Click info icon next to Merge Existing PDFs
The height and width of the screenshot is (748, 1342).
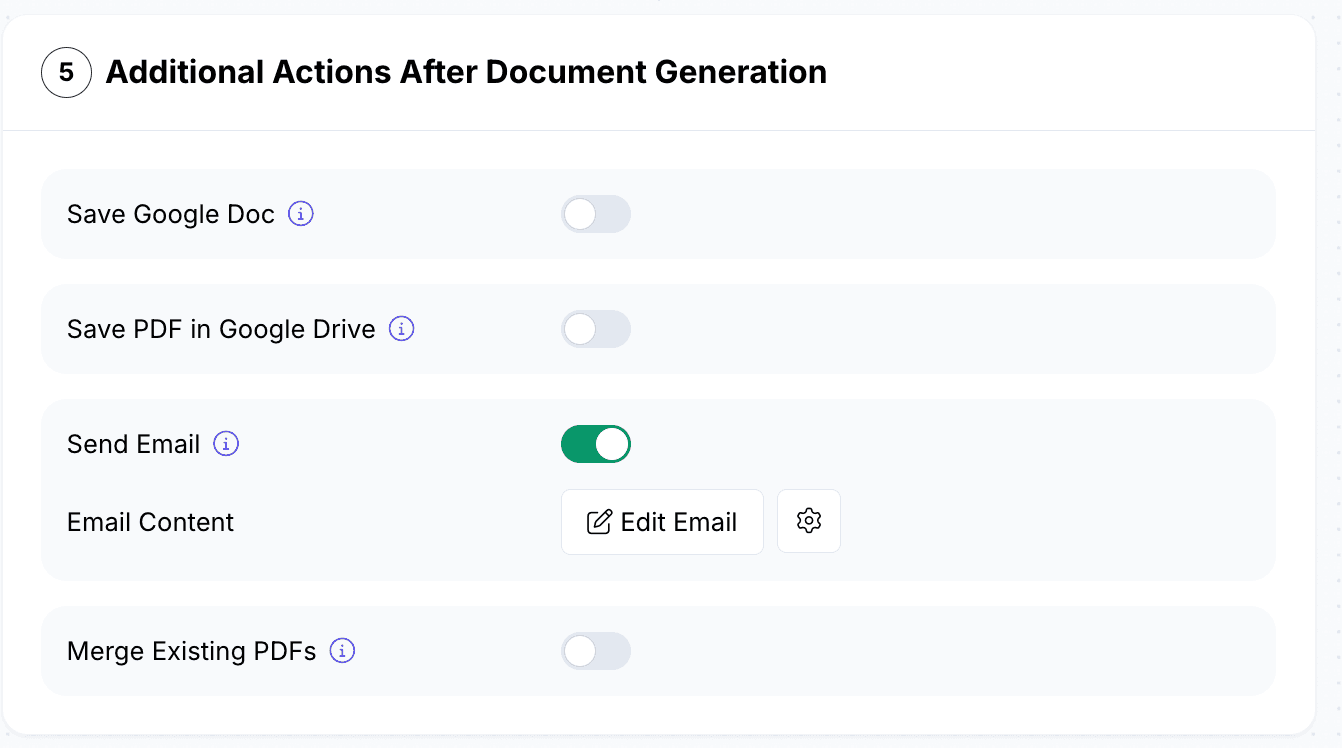tap(343, 651)
